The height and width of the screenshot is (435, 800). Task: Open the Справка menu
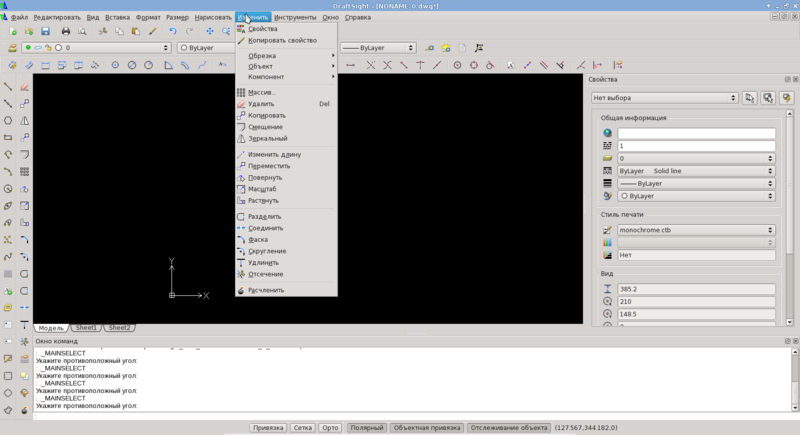click(358, 17)
